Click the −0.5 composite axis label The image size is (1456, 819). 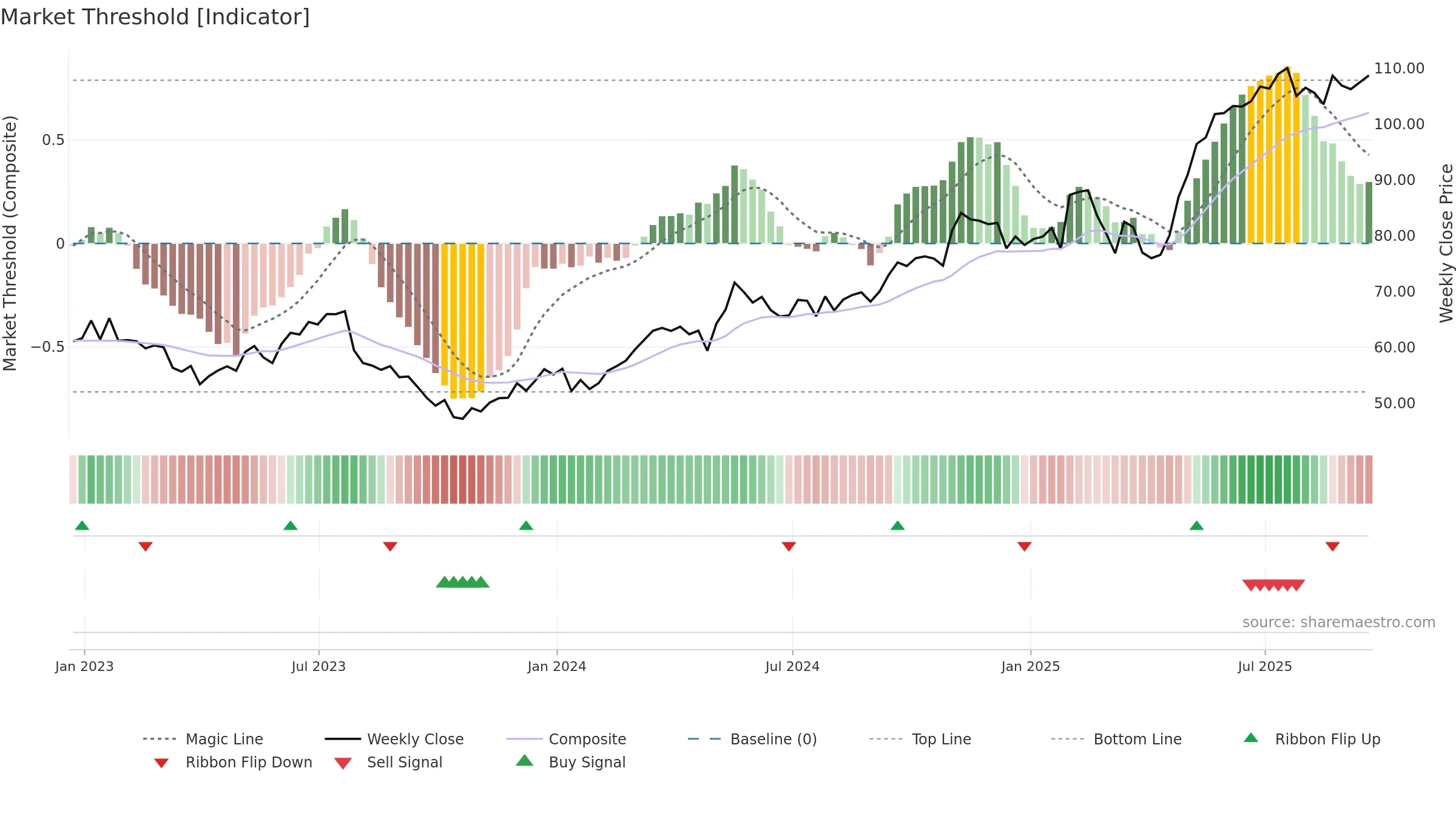pyautogui.click(x=48, y=347)
